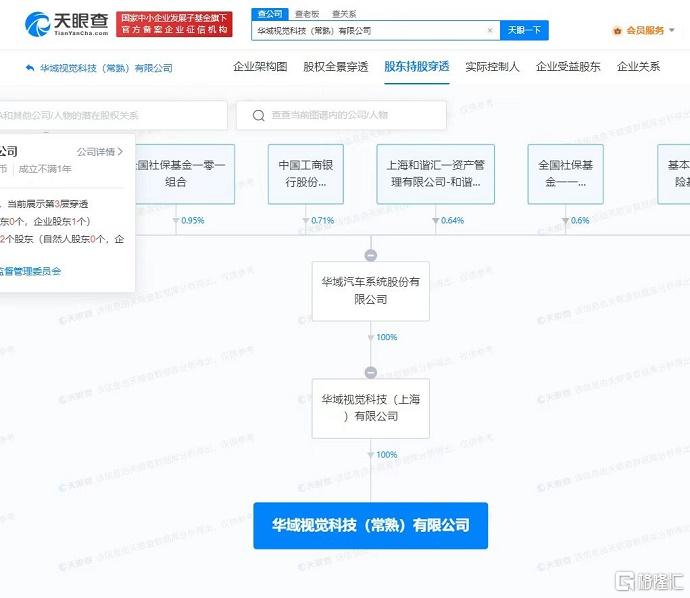
Task: Click the red 官方备案企业征信机构 banner
Action: coord(174,24)
